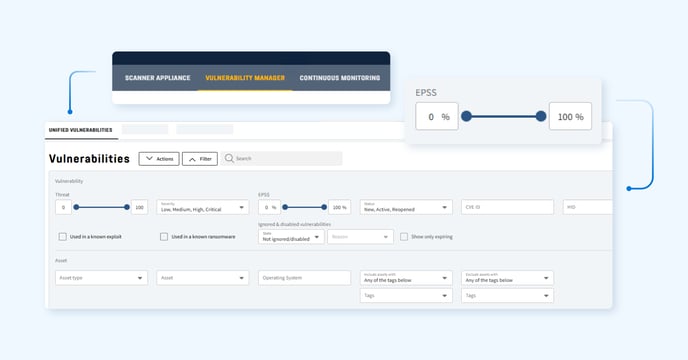The image size is (688, 360).
Task: Click the Operating System input field
Action: coord(305,278)
